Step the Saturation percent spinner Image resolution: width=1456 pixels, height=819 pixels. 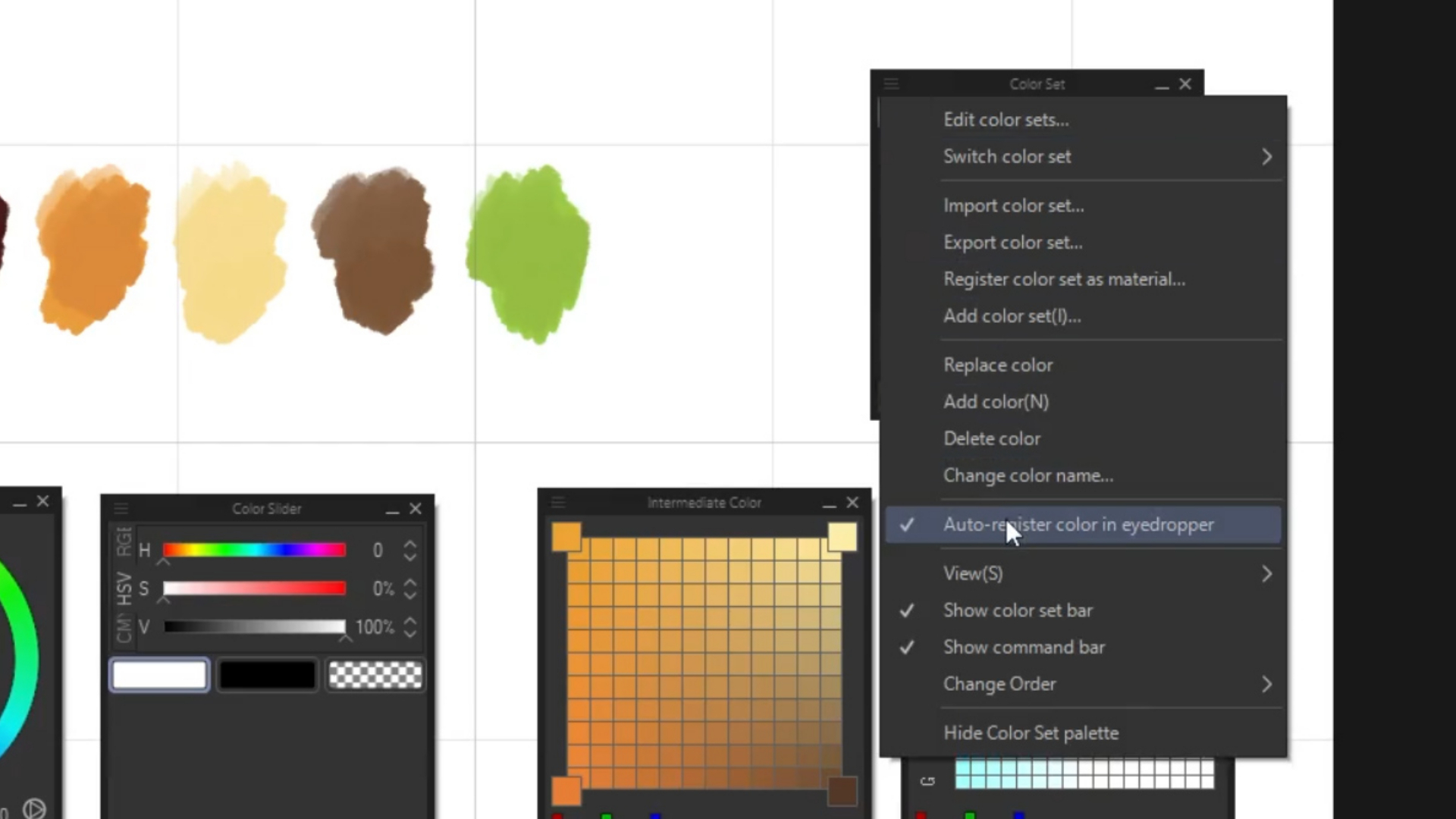(410, 589)
